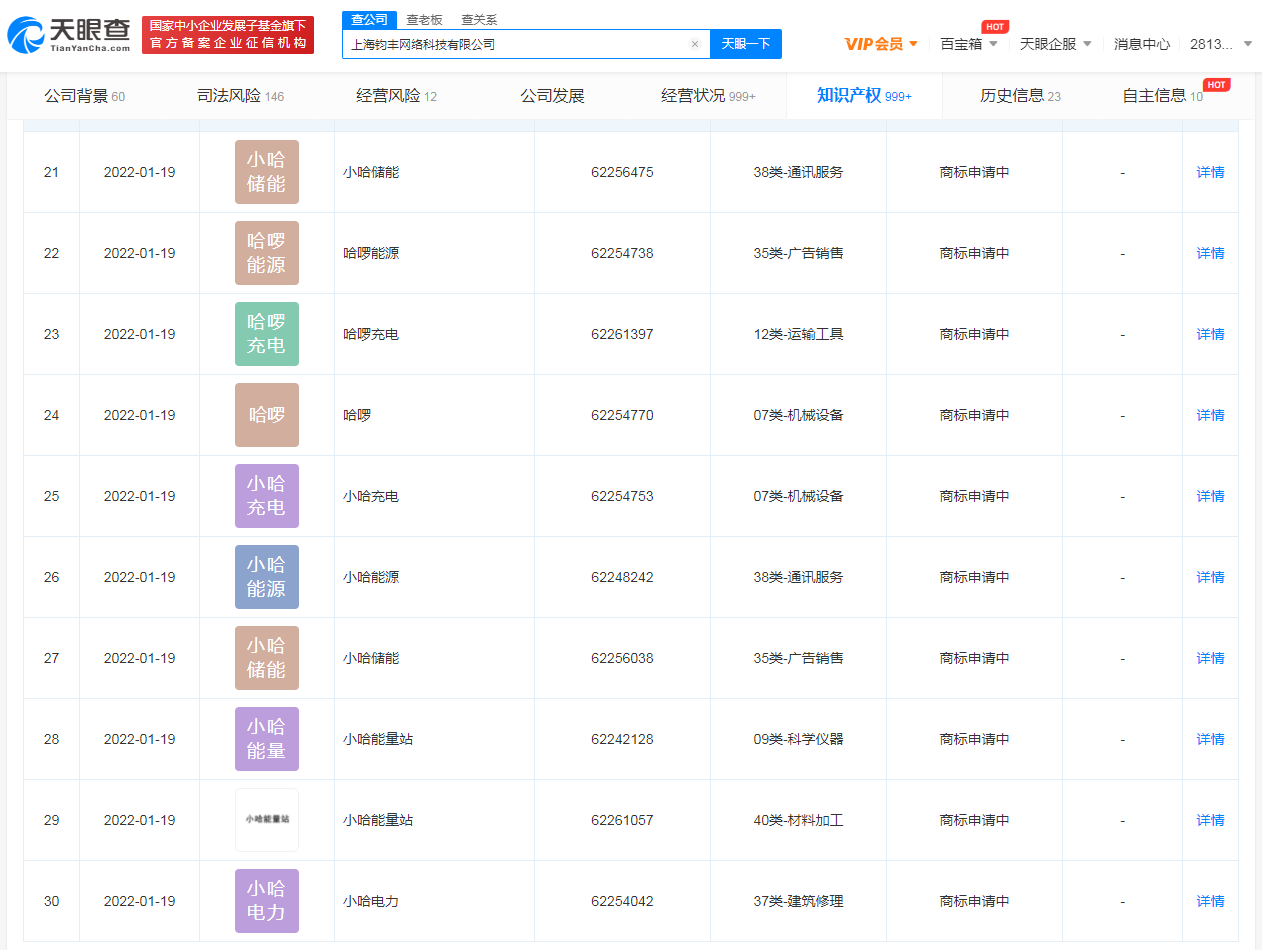The height and width of the screenshot is (950, 1262).
Task: Select registration number 62261397
Action: tap(622, 334)
